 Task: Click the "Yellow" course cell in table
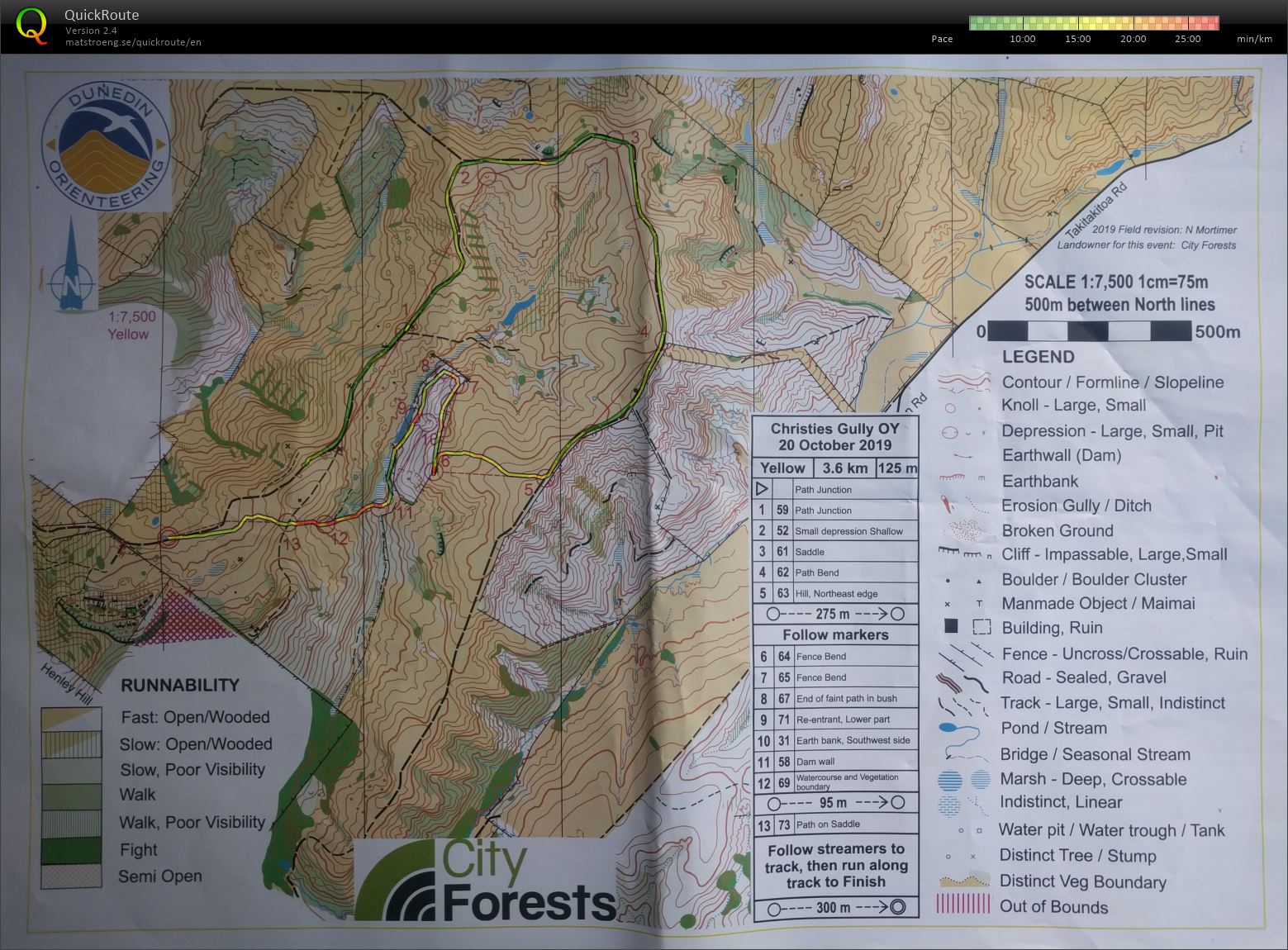[782, 468]
